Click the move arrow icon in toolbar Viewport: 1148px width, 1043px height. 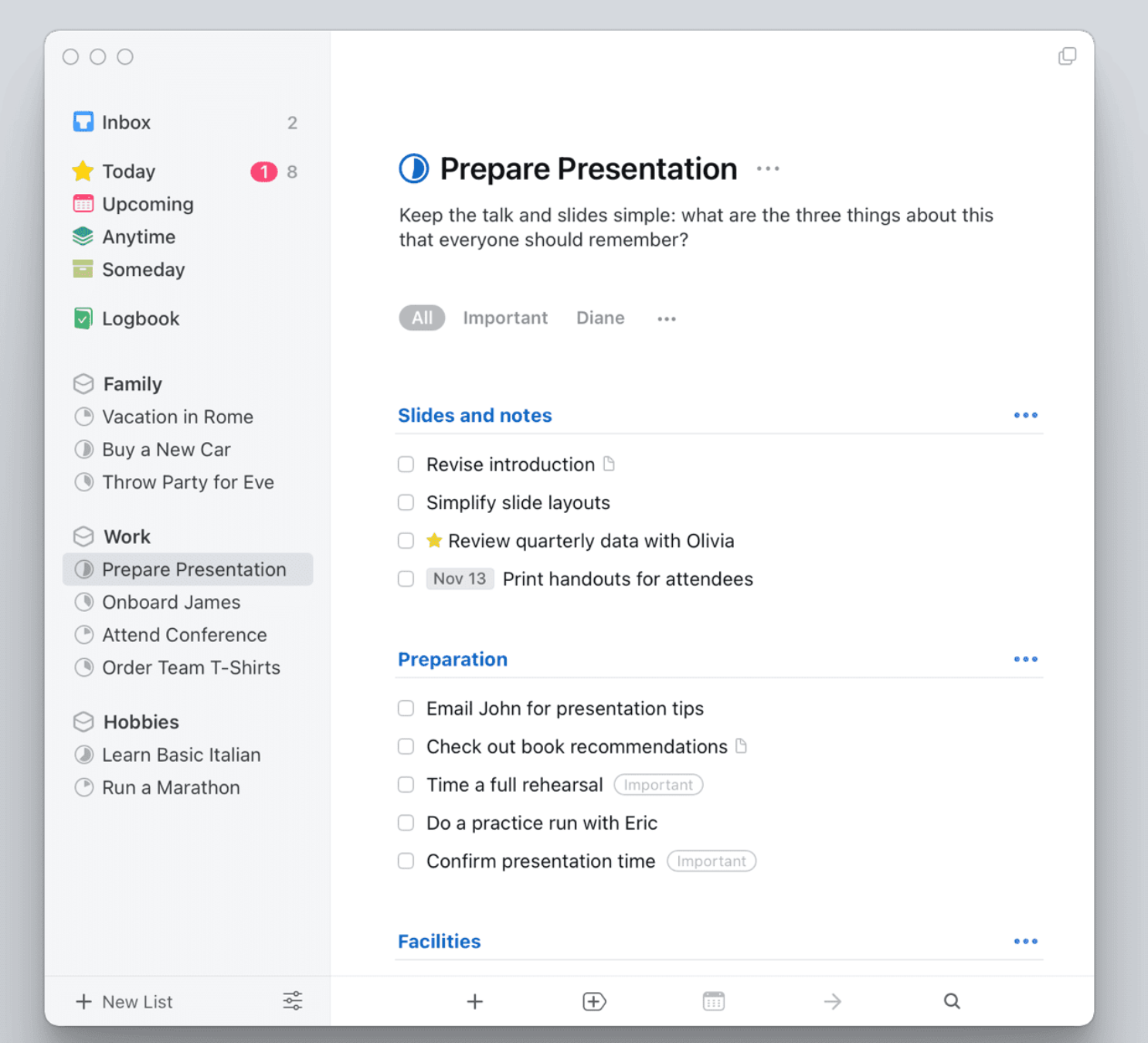pos(832,1001)
